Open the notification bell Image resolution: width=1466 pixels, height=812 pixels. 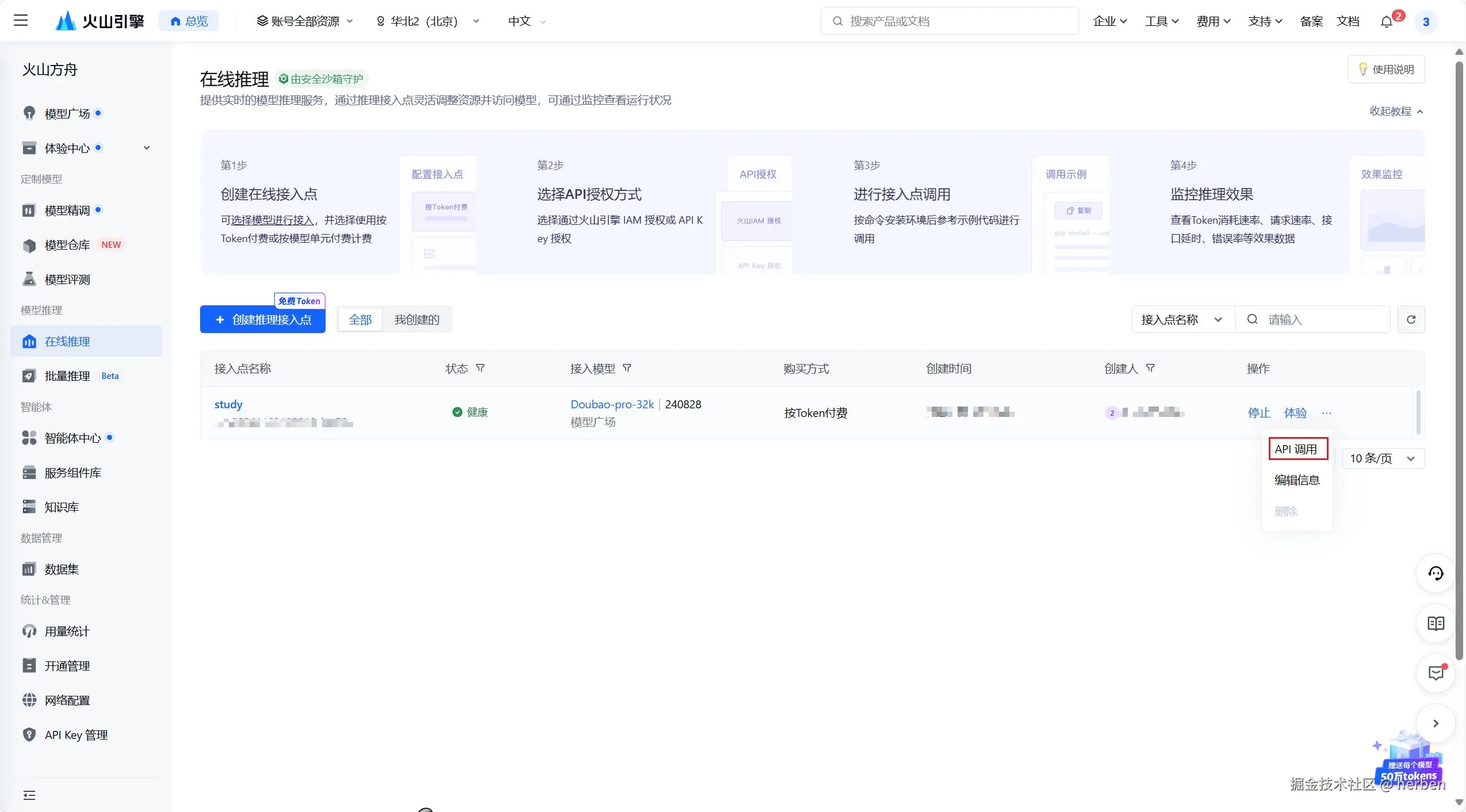pos(1386,22)
